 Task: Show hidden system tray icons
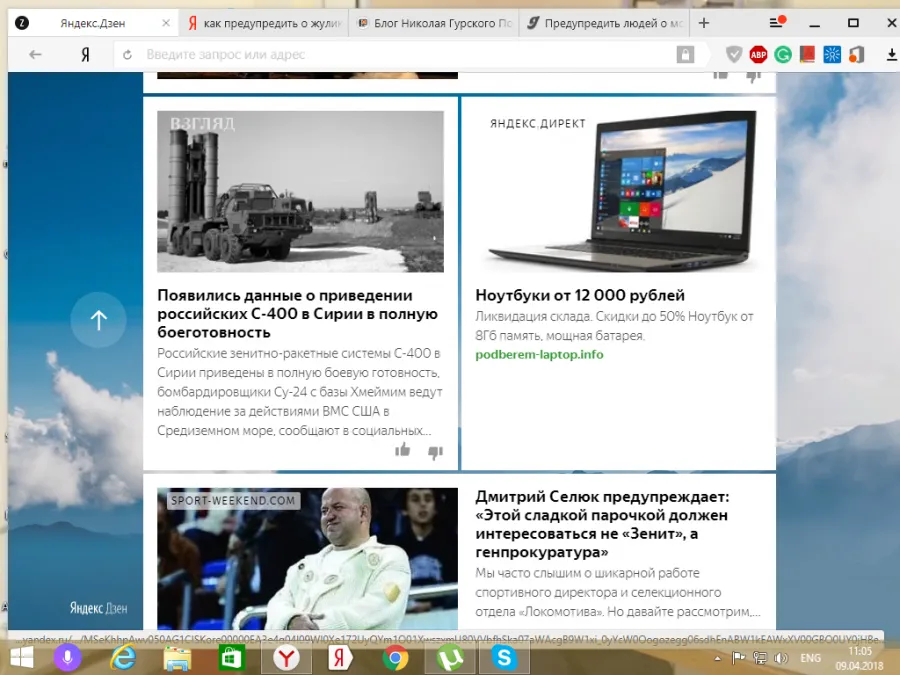coord(717,658)
